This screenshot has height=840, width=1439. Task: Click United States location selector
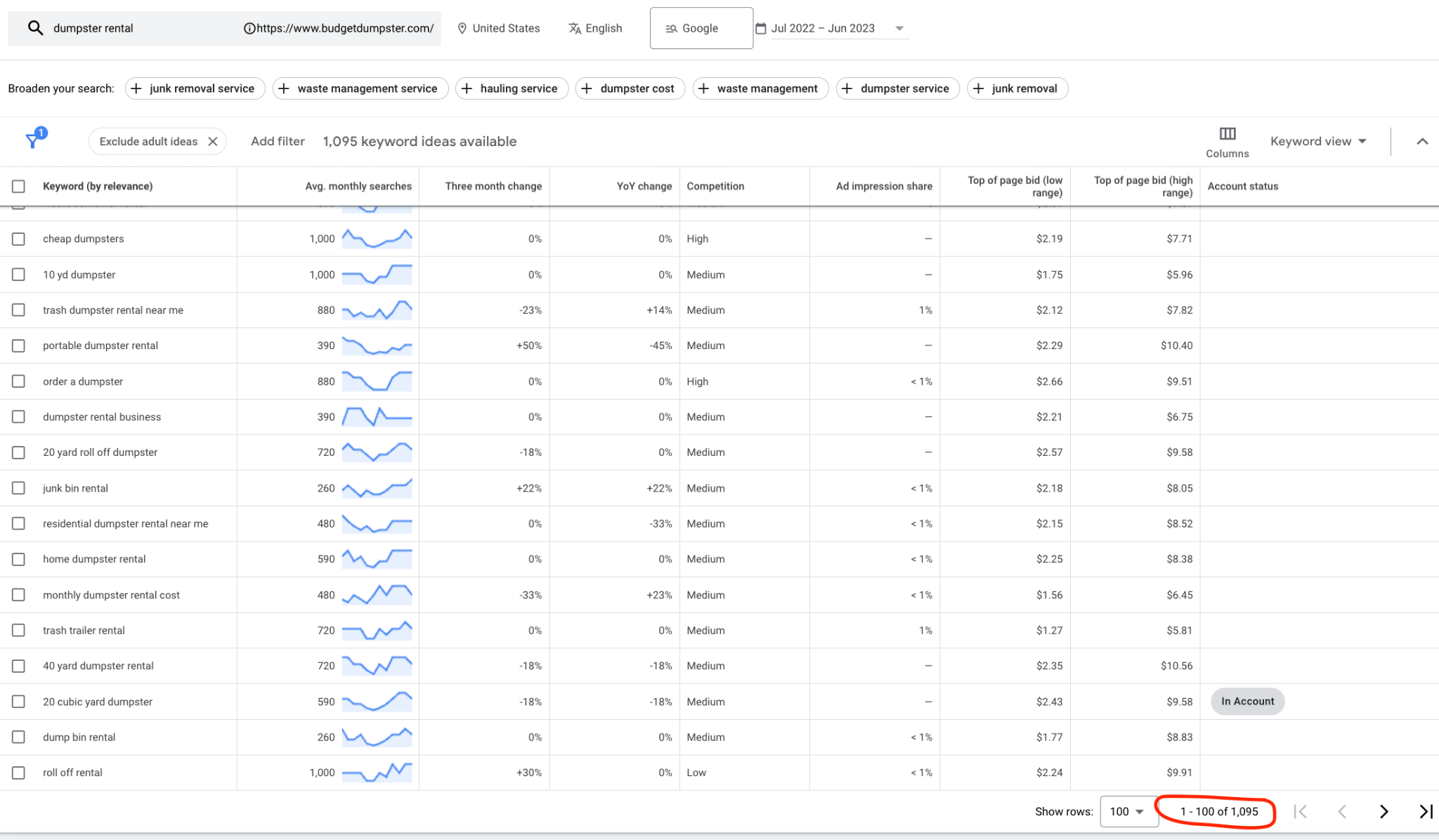click(499, 28)
